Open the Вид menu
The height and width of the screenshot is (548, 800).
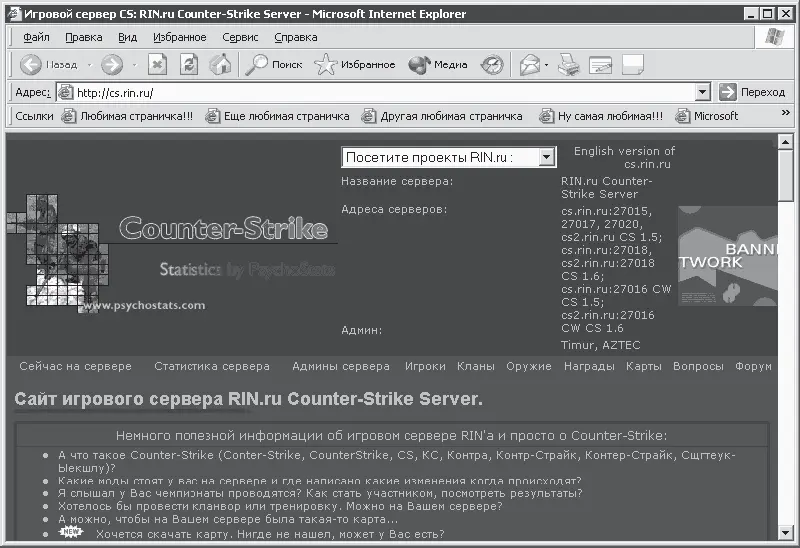click(128, 37)
